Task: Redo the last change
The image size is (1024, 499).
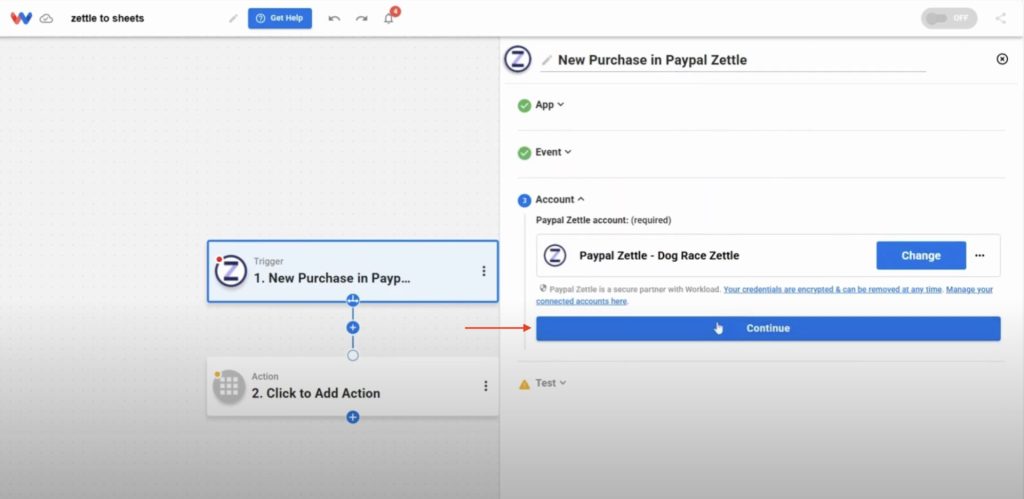Action: pos(361,18)
